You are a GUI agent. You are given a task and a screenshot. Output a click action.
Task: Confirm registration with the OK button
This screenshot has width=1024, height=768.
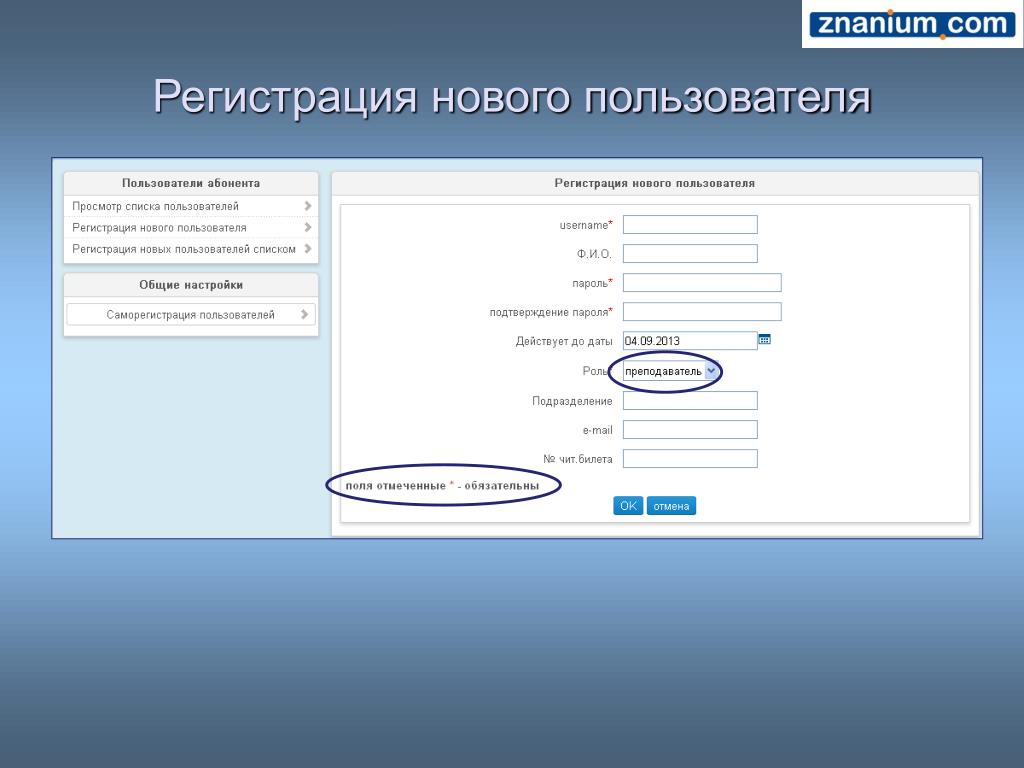628,505
